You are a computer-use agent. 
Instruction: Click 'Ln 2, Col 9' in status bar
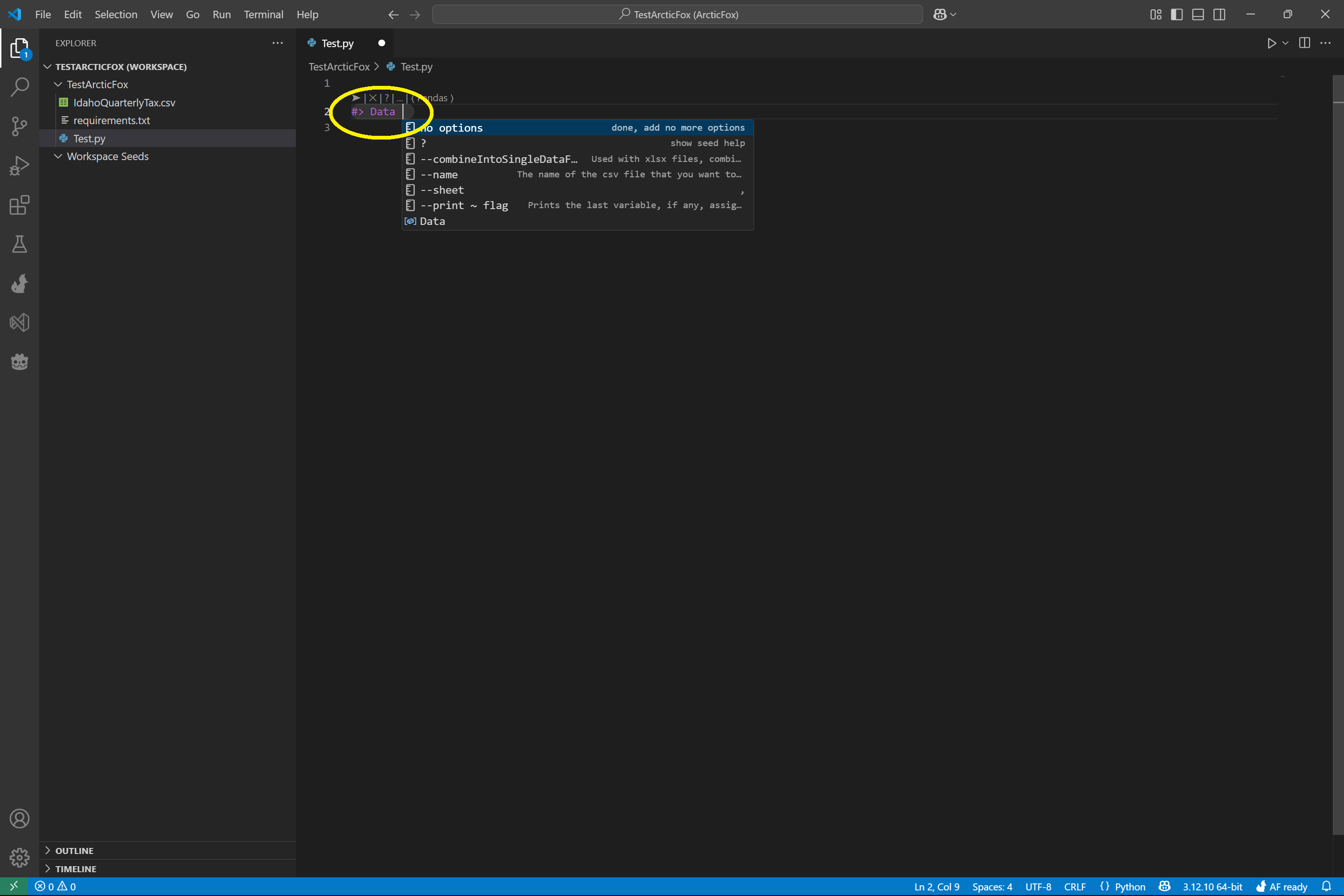pos(937,886)
